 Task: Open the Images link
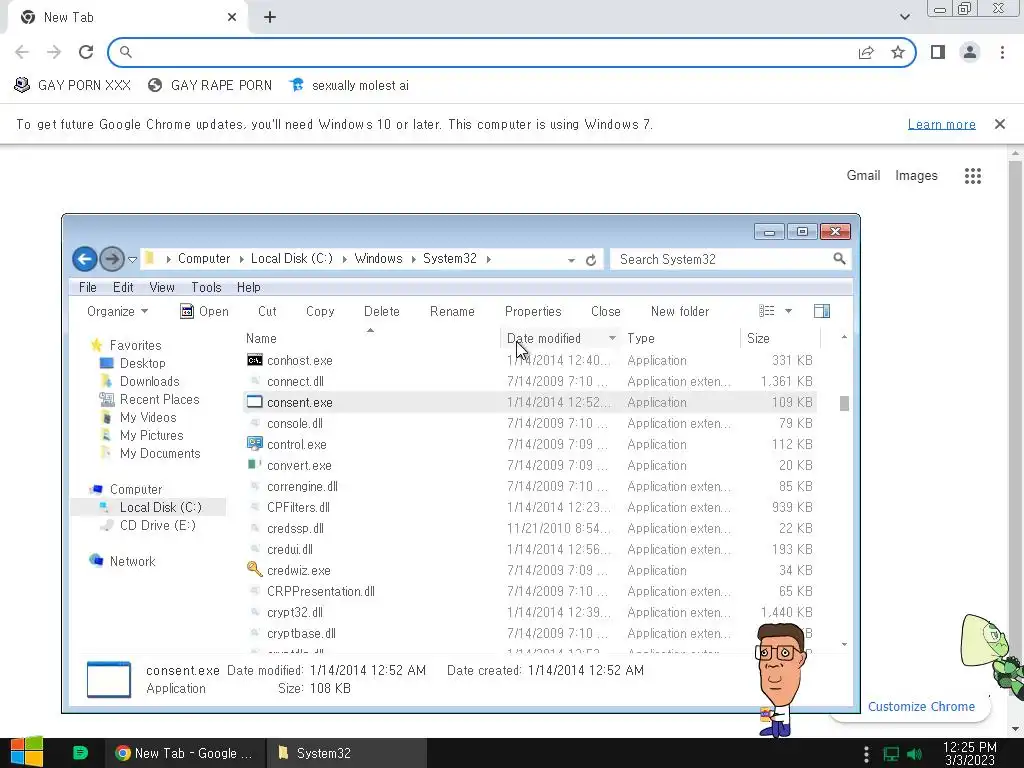(x=916, y=176)
